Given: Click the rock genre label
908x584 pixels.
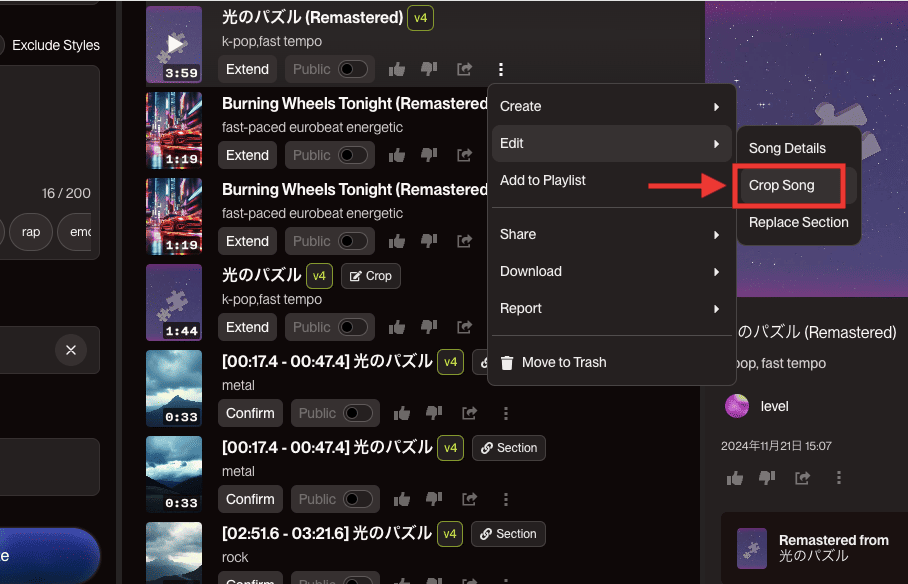Looking at the screenshot, I should (x=235, y=557).
